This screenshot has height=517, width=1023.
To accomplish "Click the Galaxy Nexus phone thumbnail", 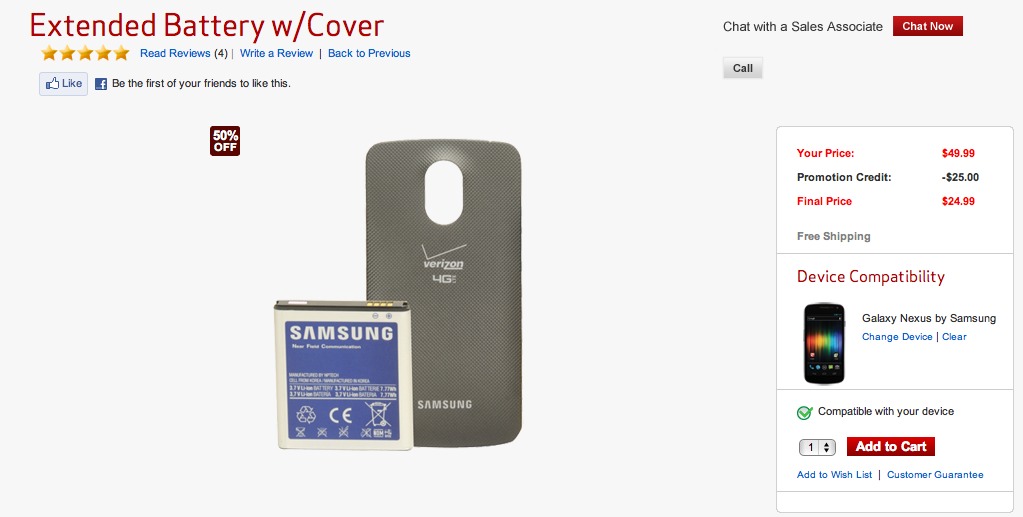I will (x=824, y=343).
